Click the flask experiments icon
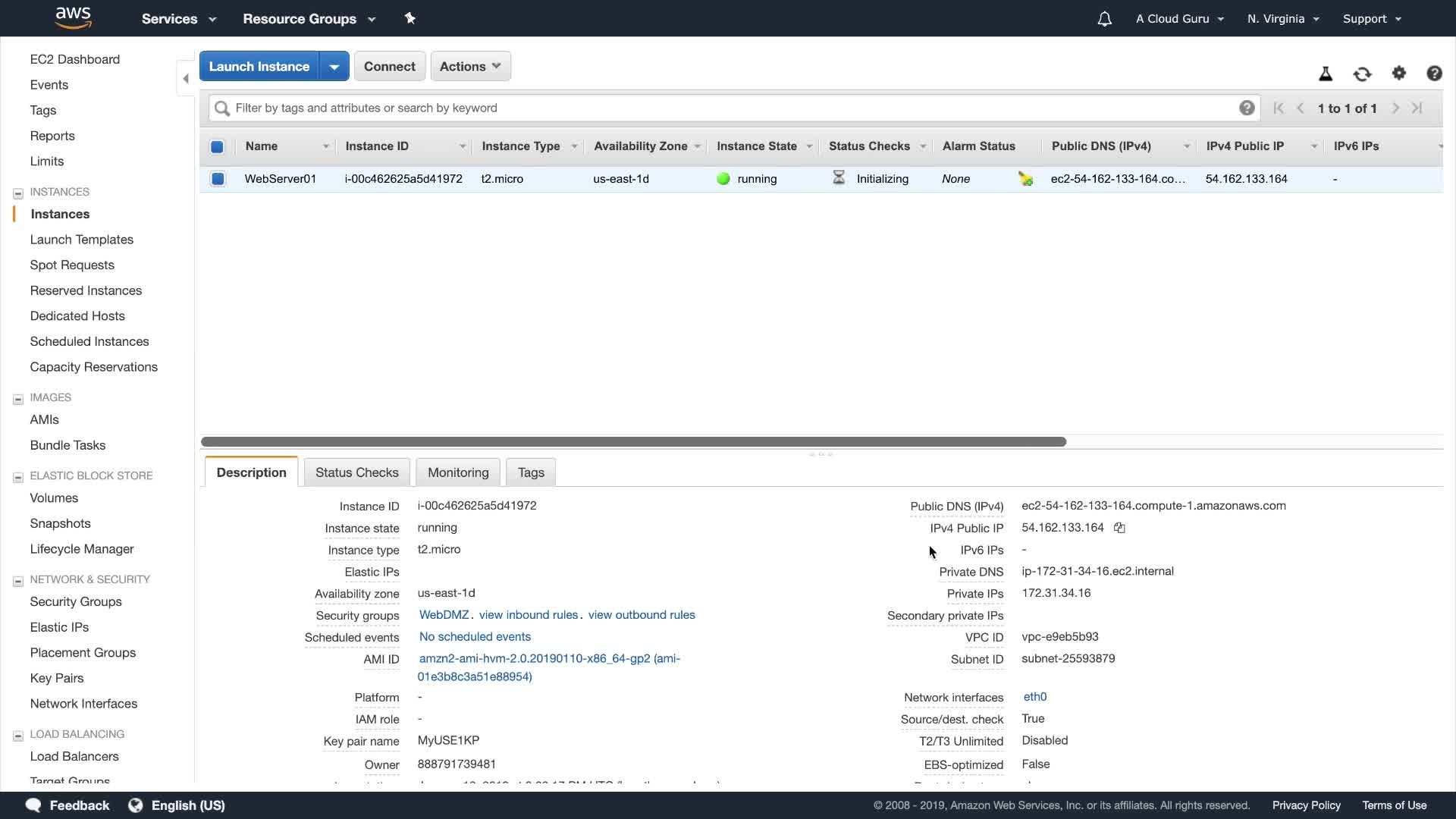Image resolution: width=1456 pixels, height=819 pixels. point(1326,74)
